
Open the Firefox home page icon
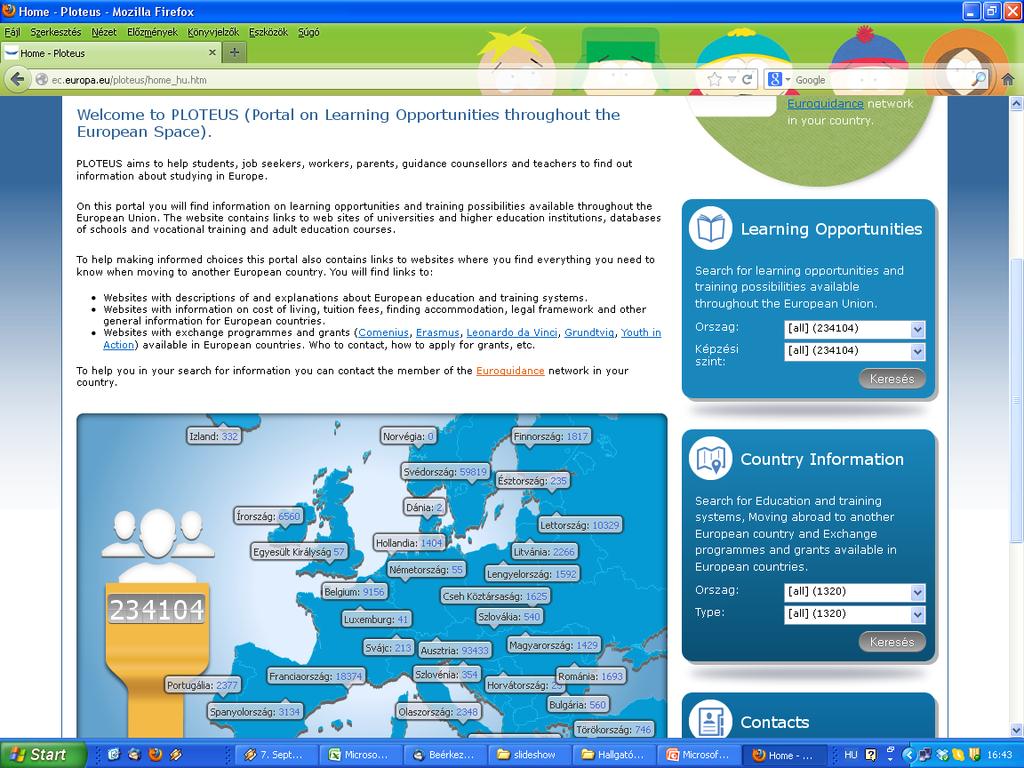(1008, 80)
